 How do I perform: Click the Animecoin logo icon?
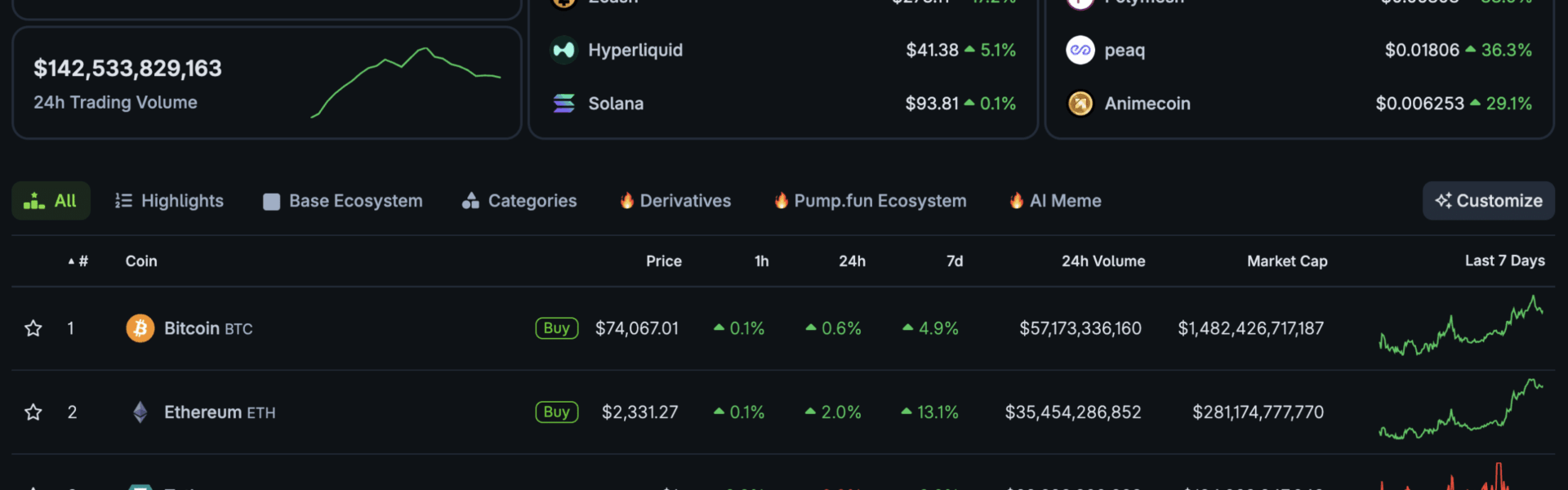(1080, 104)
